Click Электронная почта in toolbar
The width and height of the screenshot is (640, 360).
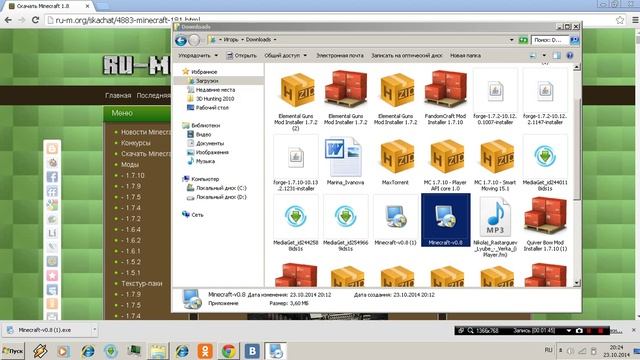[x=340, y=56]
